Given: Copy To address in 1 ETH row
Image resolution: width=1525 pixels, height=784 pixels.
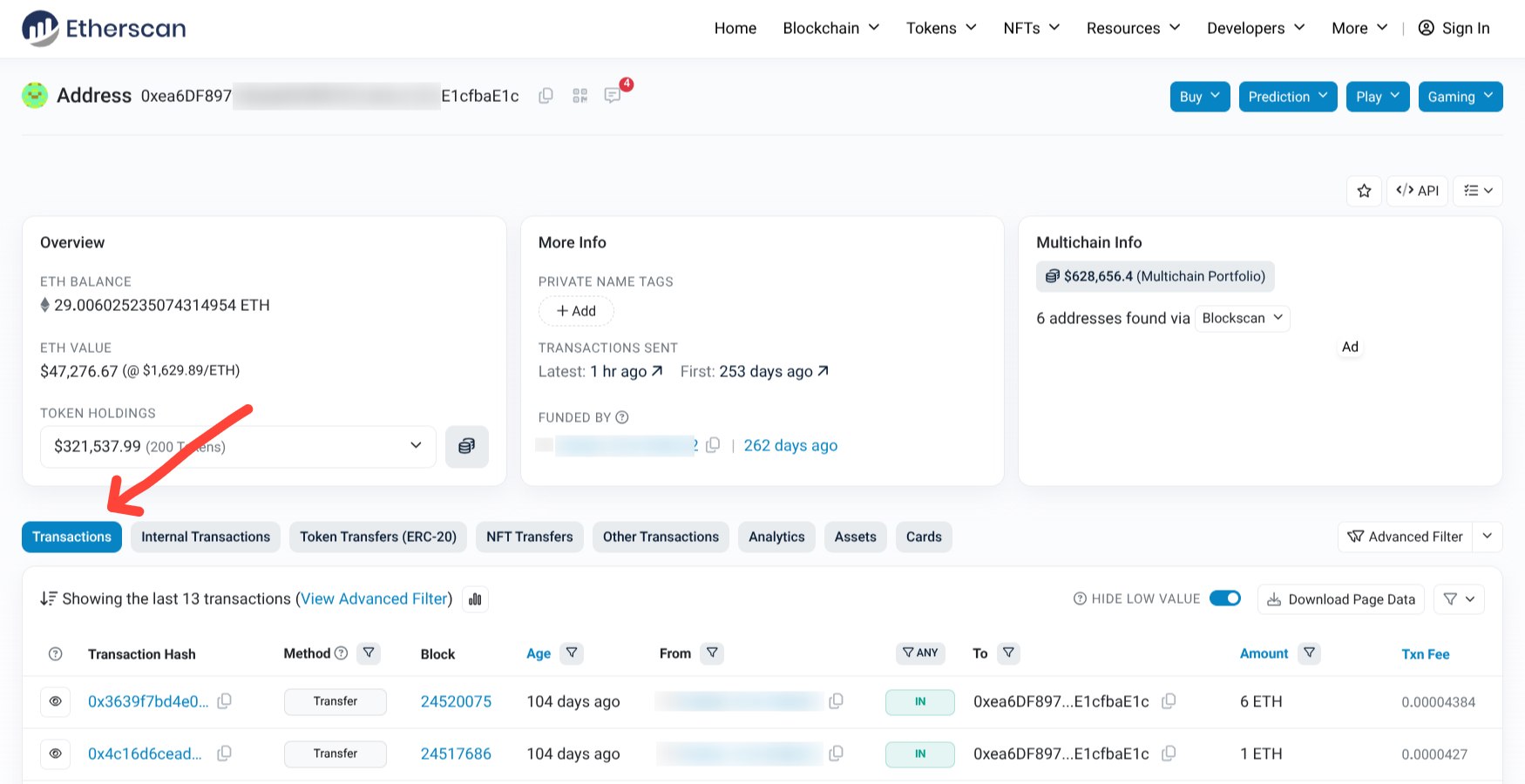Looking at the screenshot, I should click(x=1169, y=754).
